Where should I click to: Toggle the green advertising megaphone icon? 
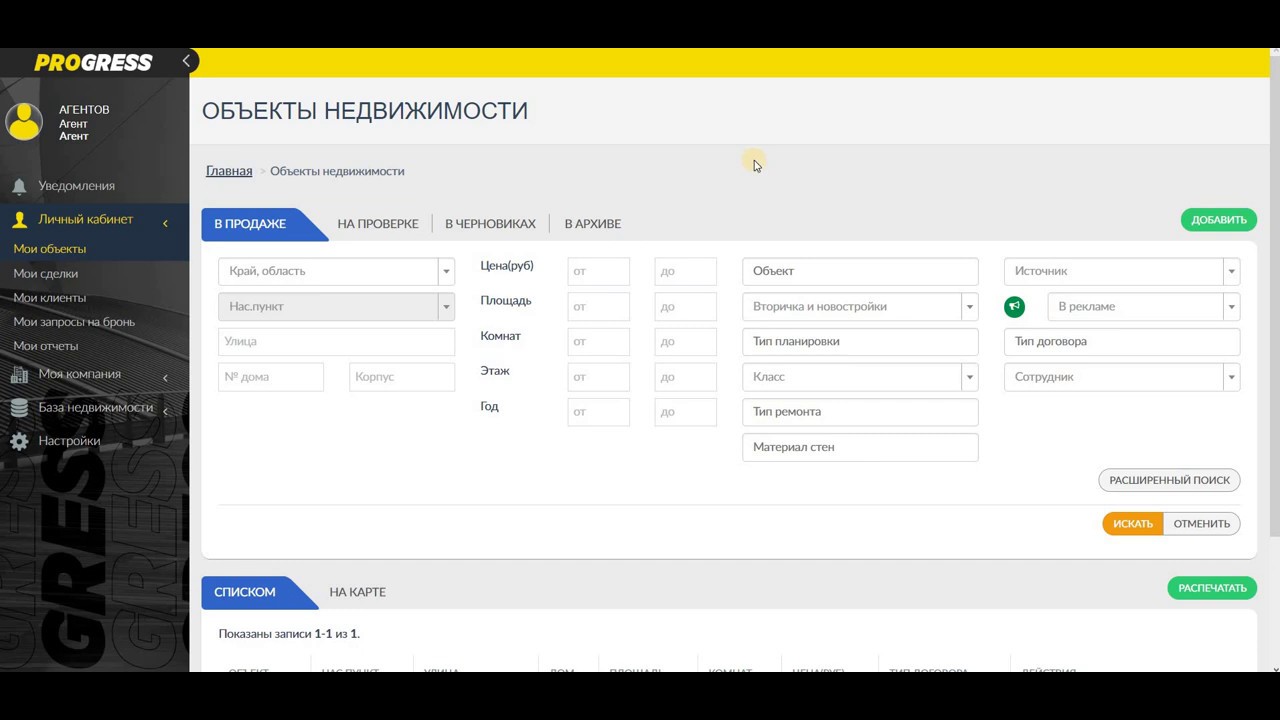[x=1014, y=307]
